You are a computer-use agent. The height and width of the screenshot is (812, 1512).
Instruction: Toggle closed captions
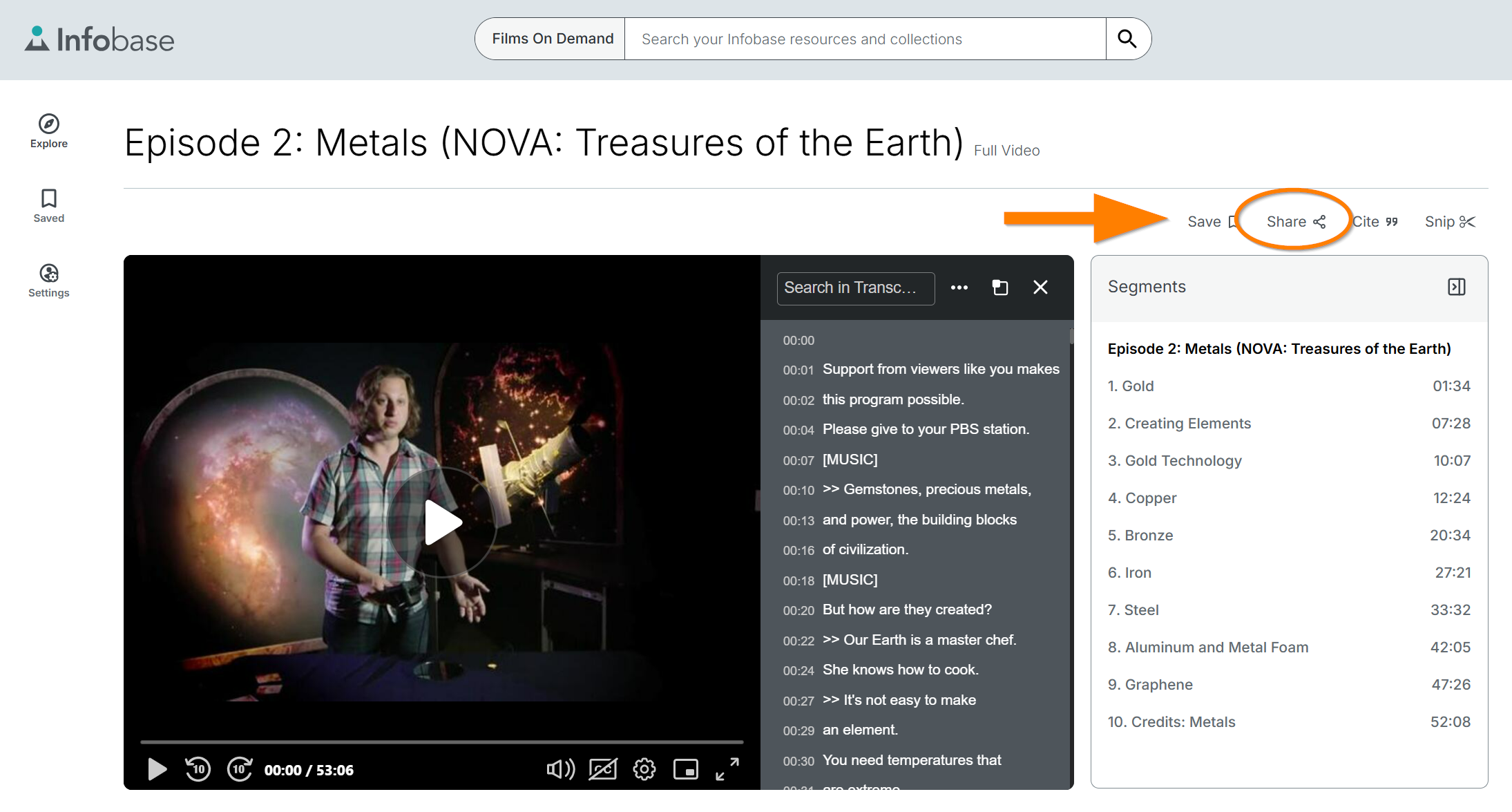point(602,769)
